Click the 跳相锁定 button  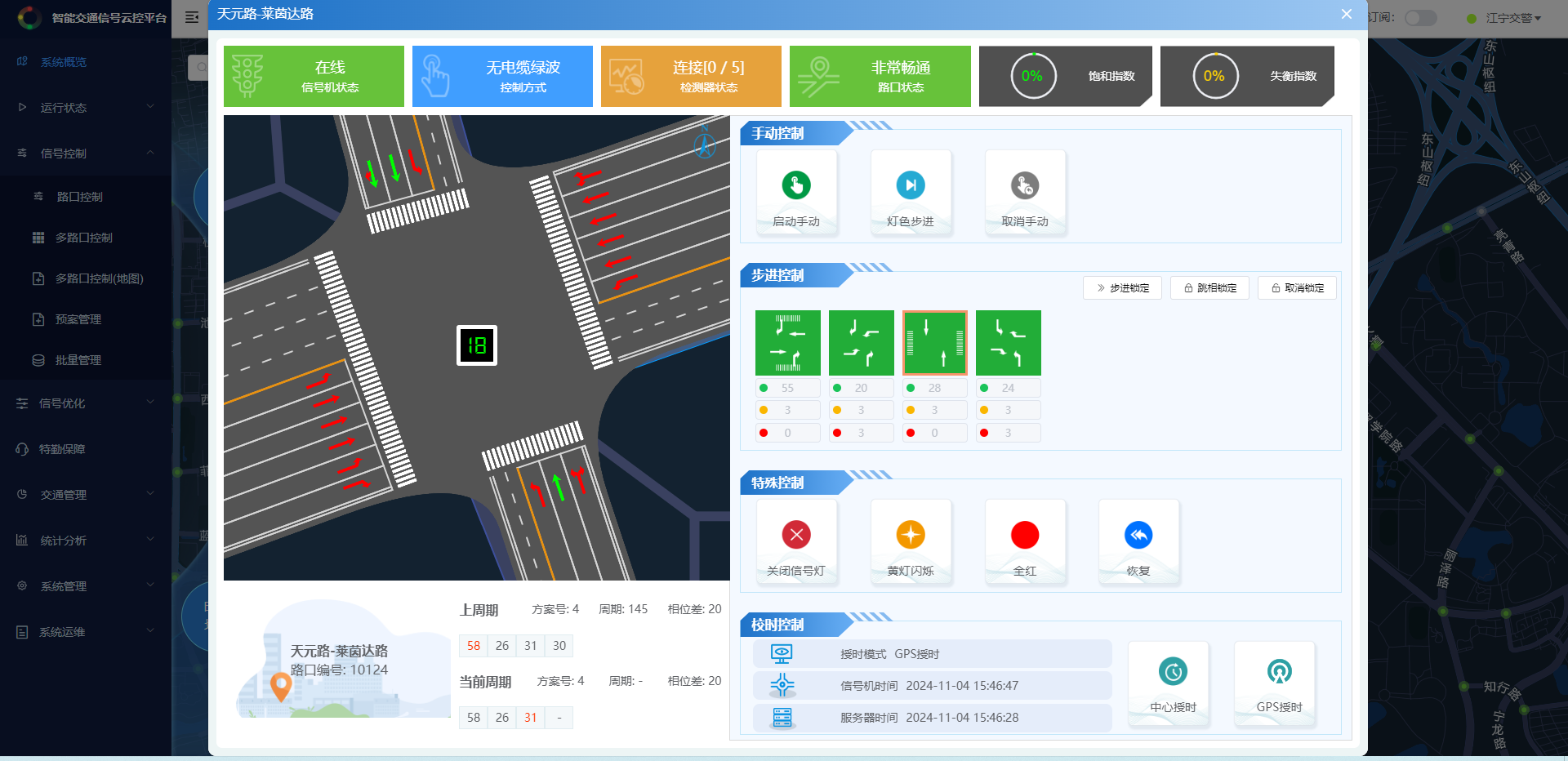[1210, 288]
